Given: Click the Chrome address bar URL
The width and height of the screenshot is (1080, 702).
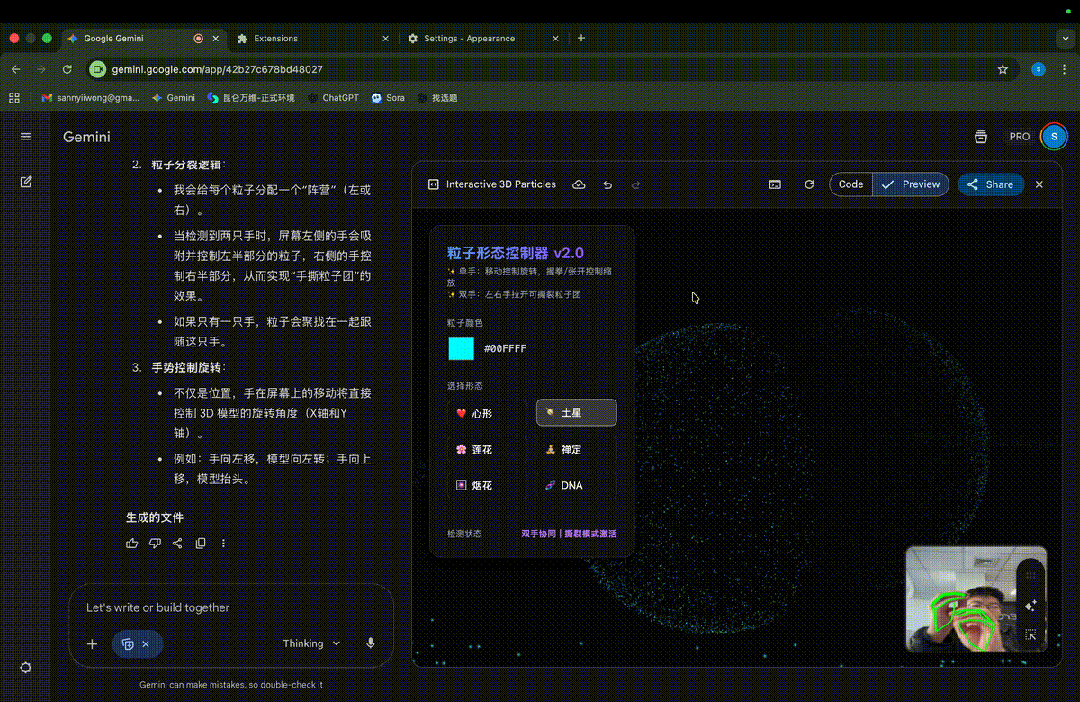Looking at the screenshot, I should coord(217,70).
